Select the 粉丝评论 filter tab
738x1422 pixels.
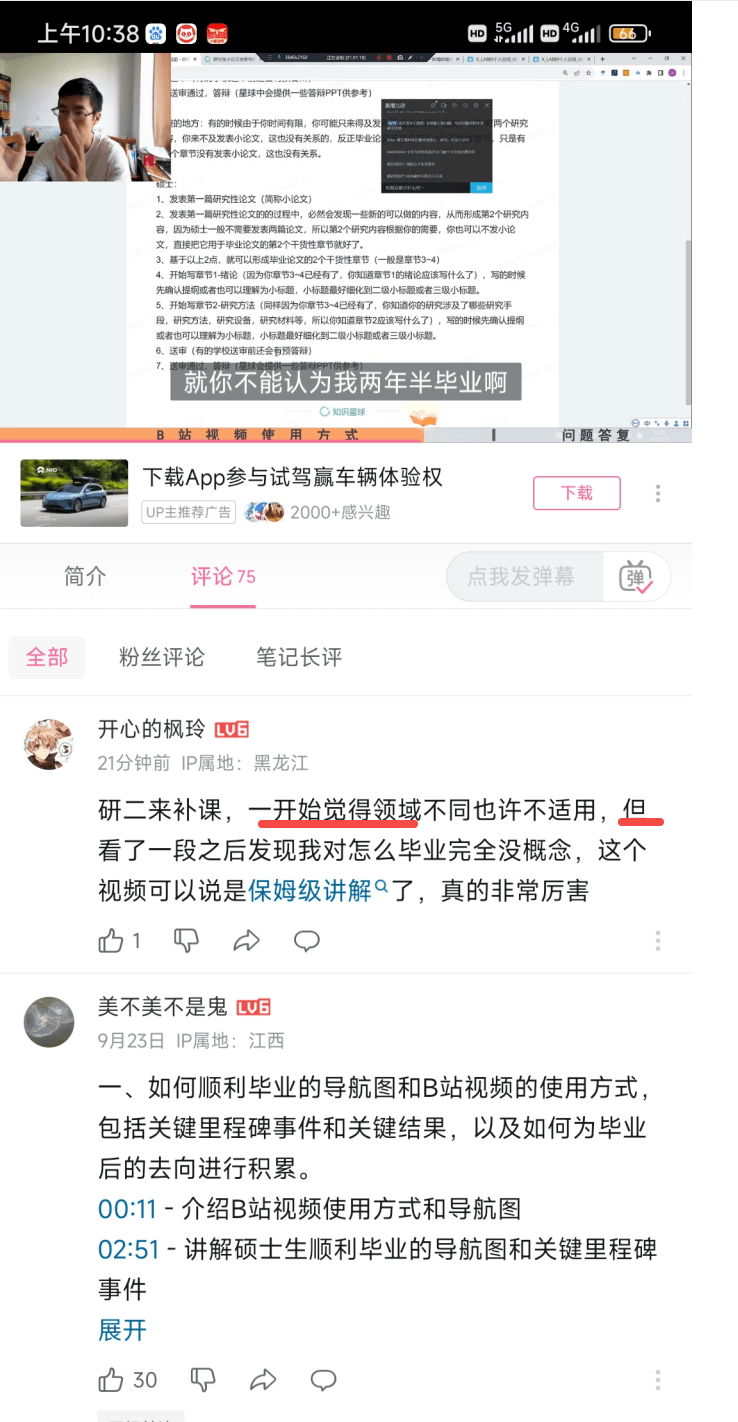(x=161, y=657)
